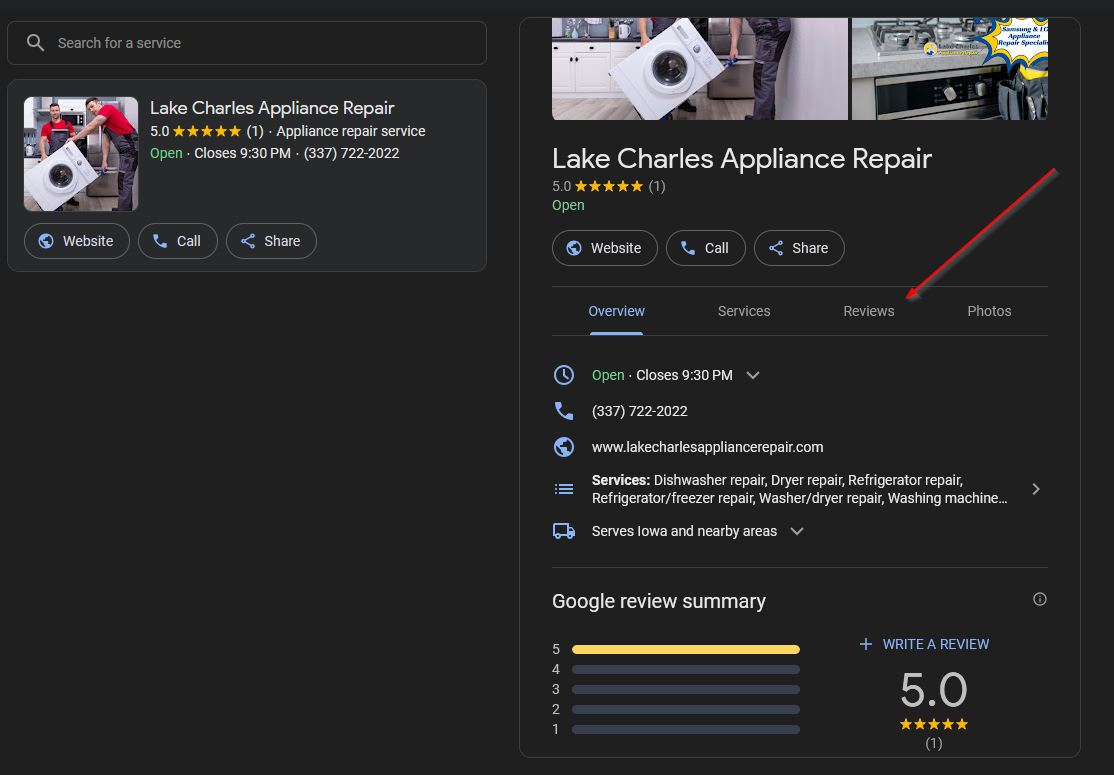Expand services list with right chevron
Image resolution: width=1114 pixels, height=775 pixels.
pos(1036,489)
